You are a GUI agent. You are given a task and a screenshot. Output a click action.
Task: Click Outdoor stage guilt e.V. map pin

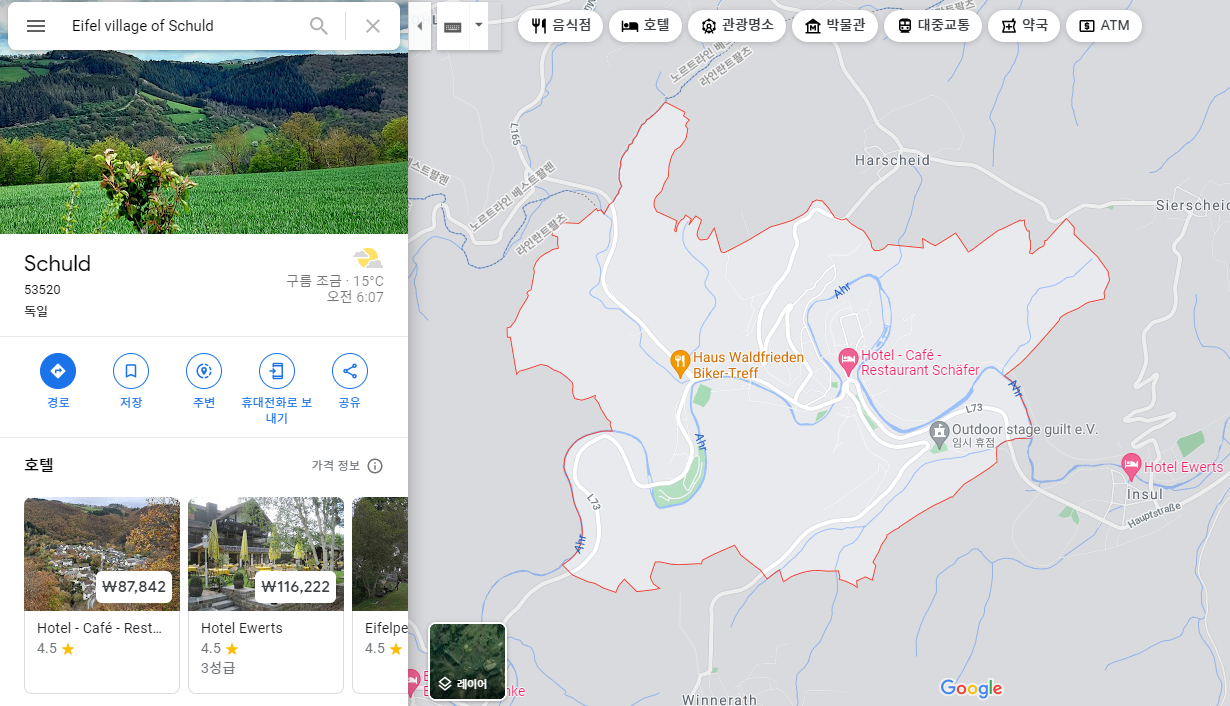point(938,433)
